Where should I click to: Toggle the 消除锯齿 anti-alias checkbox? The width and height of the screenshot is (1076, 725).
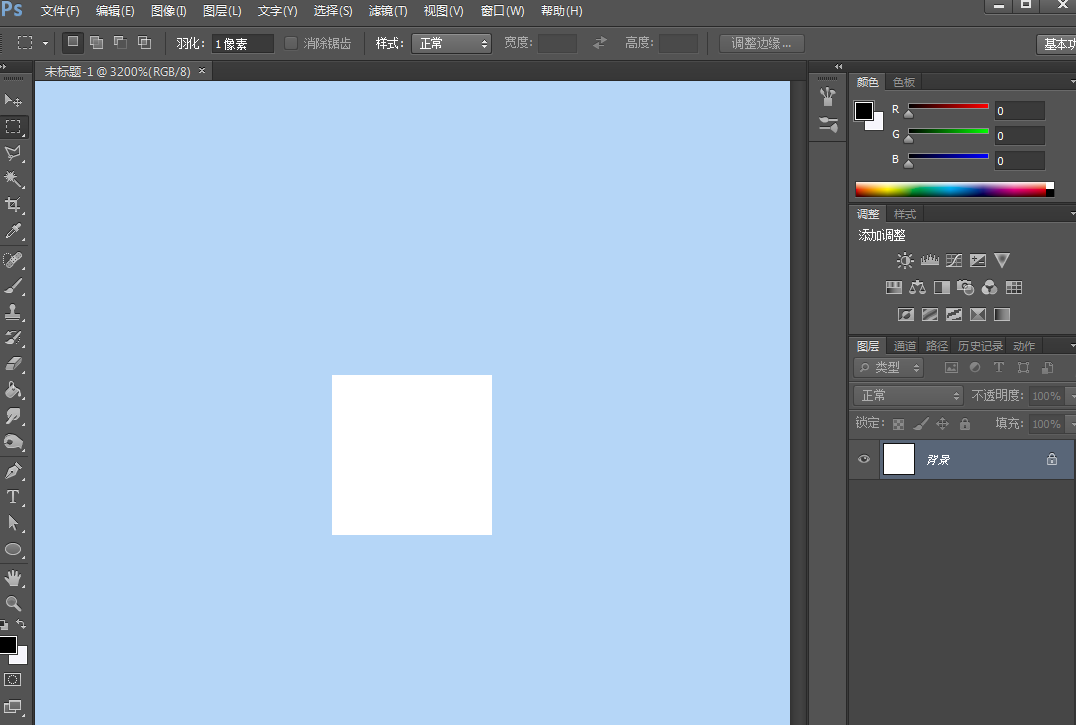pyautogui.click(x=291, y=43)
